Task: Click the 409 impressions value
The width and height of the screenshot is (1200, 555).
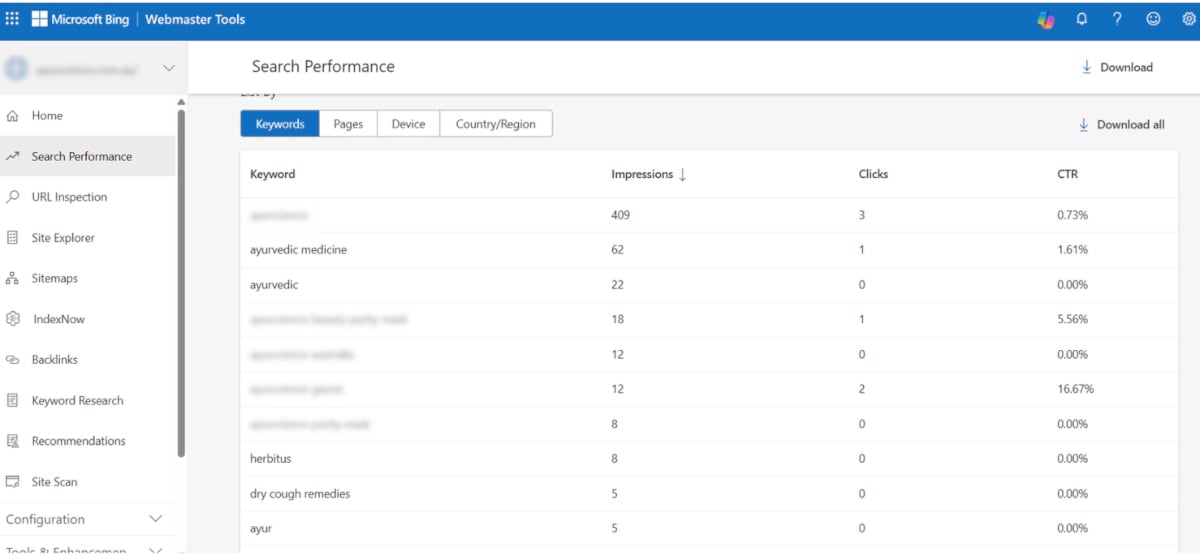Action: click(x=621, y=215)
